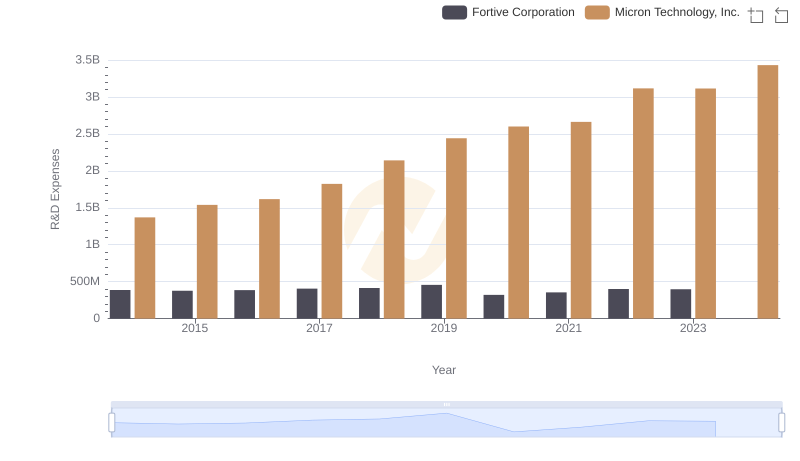Click Micron bar for 2022
Screen dimensions: 800x461
643,203
